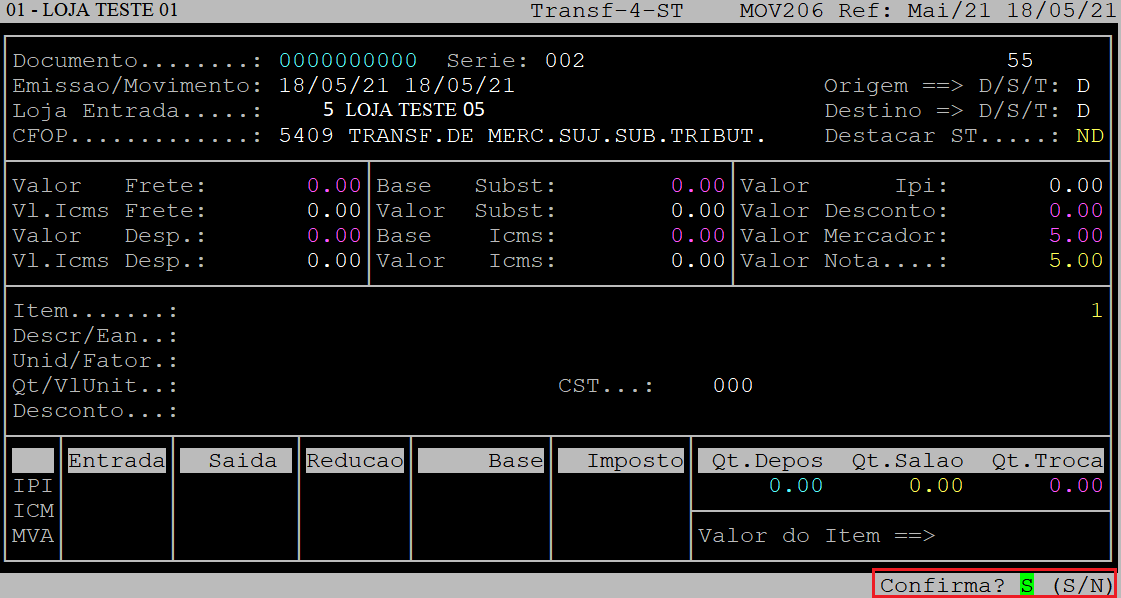1121x598 pixels.
Task: Select the Valor Desconto amount field
Action: (1075, 211)
